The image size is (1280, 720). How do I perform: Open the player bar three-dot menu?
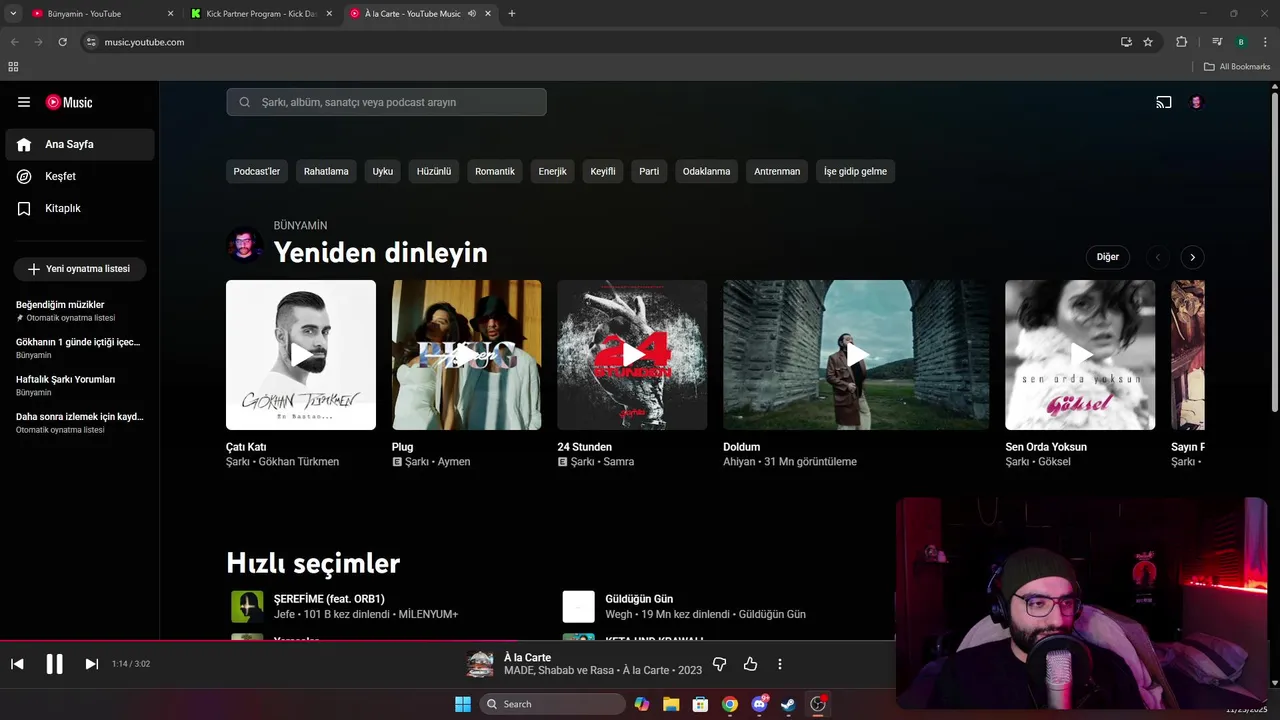point(780,664)
